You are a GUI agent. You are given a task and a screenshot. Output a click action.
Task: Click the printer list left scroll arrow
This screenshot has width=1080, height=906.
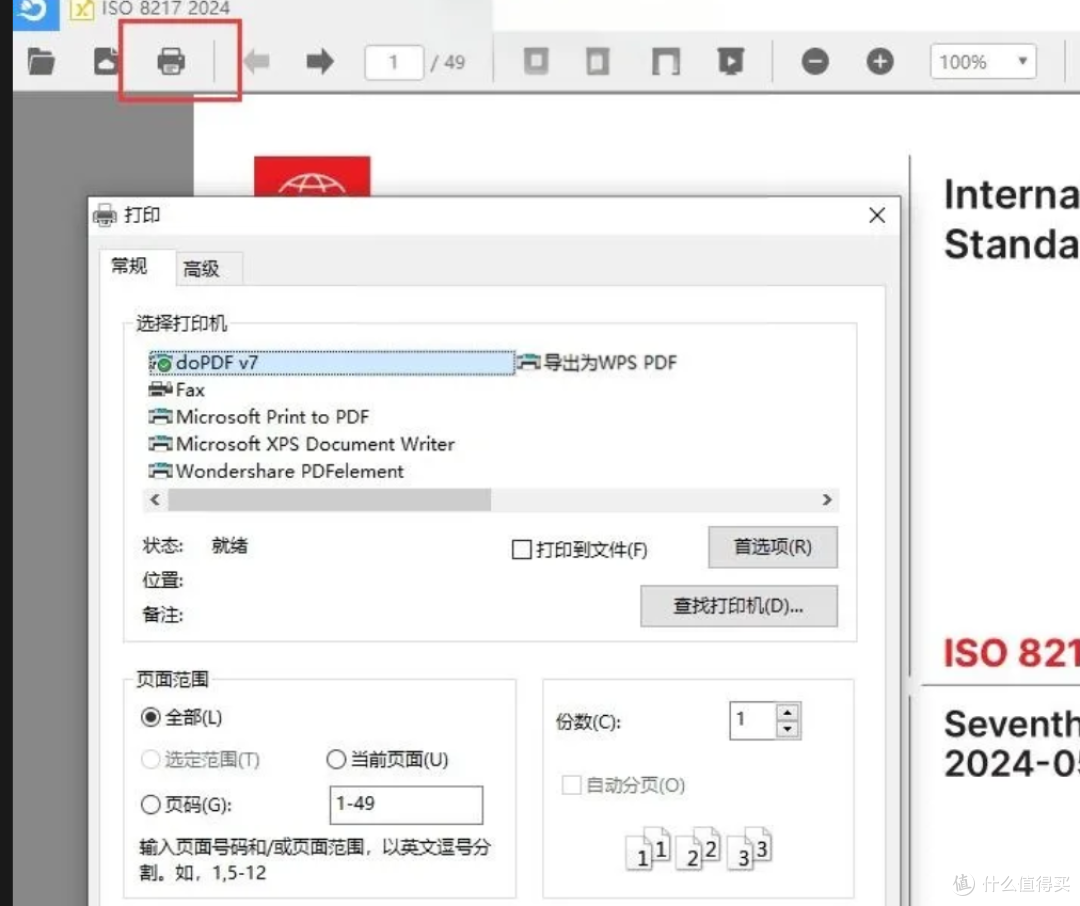click(x=155, y=500)
